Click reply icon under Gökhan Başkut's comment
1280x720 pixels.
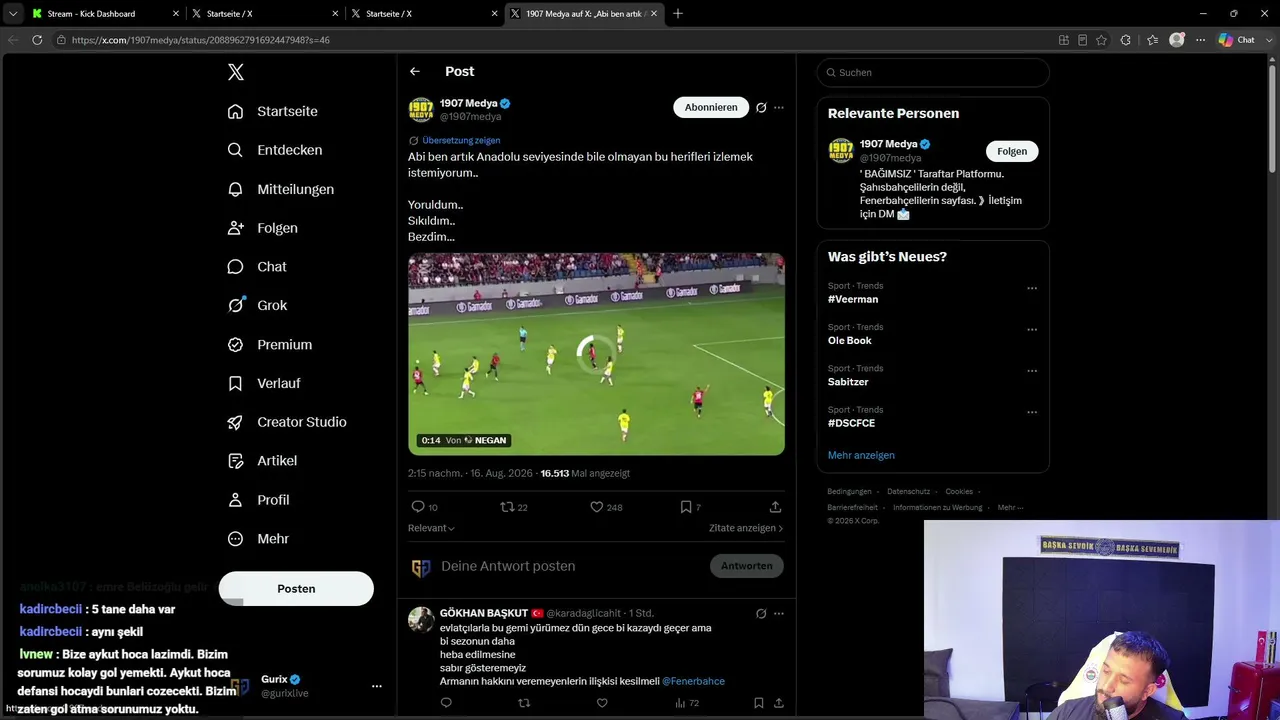point(446,703)
